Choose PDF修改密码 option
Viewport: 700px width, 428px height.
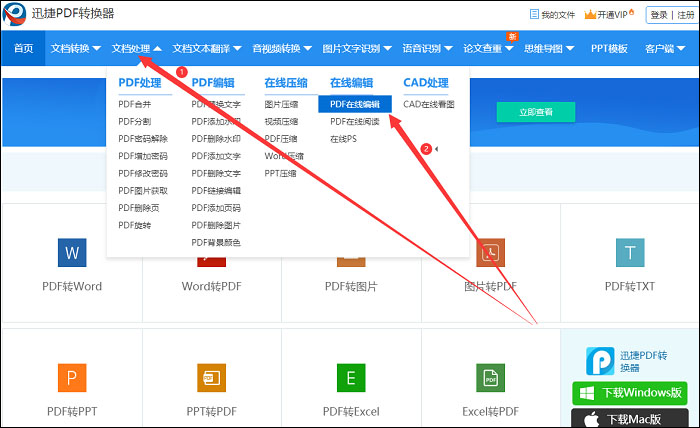(x=143, y=173)
